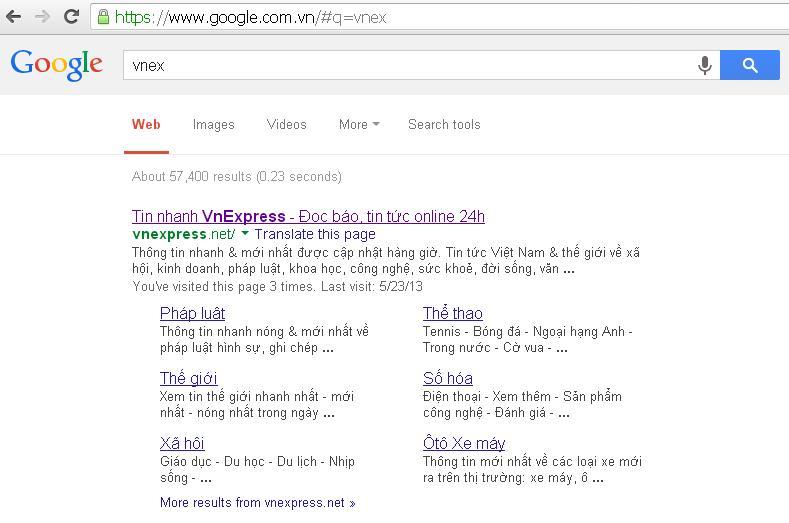Switch to the Videos tab
Image resolution: width=789 pixels, height=523 pixels.
tap(286, 124)
